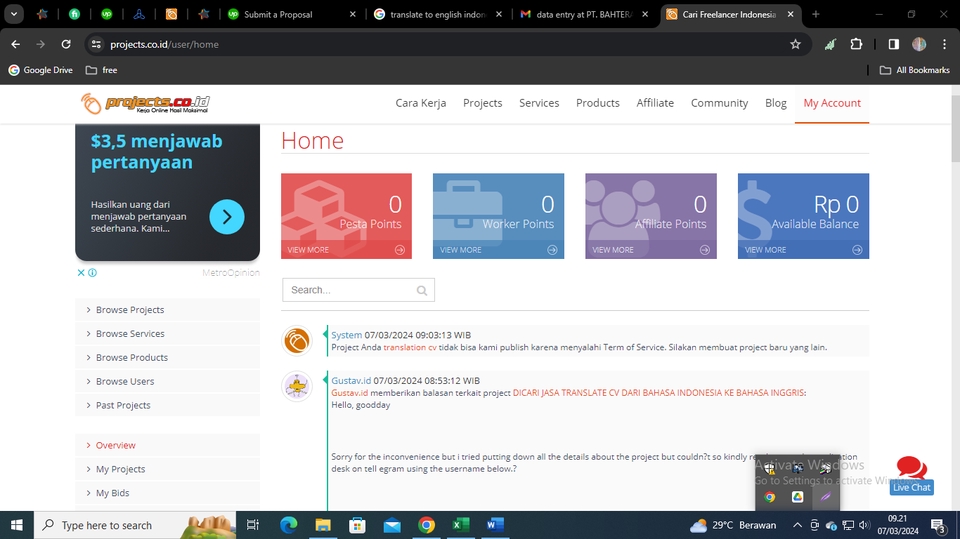Close the Submit a Proposal tab
The image size is (960, 539).
[353, 14]
